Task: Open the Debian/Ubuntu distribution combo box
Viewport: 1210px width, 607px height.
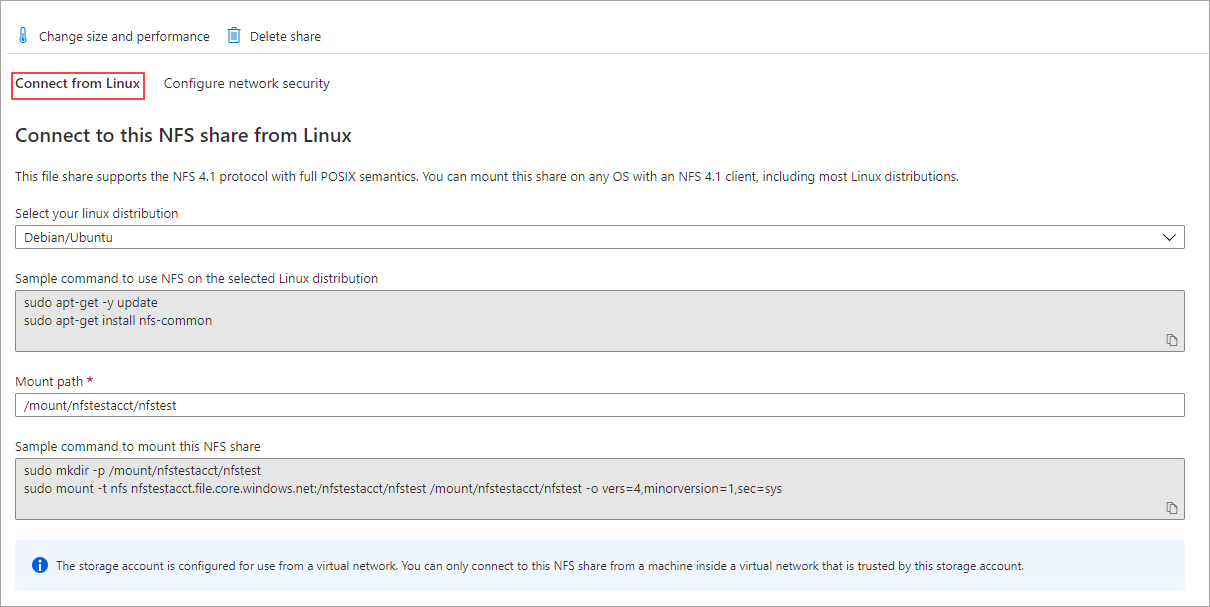Action: point(600,237)
